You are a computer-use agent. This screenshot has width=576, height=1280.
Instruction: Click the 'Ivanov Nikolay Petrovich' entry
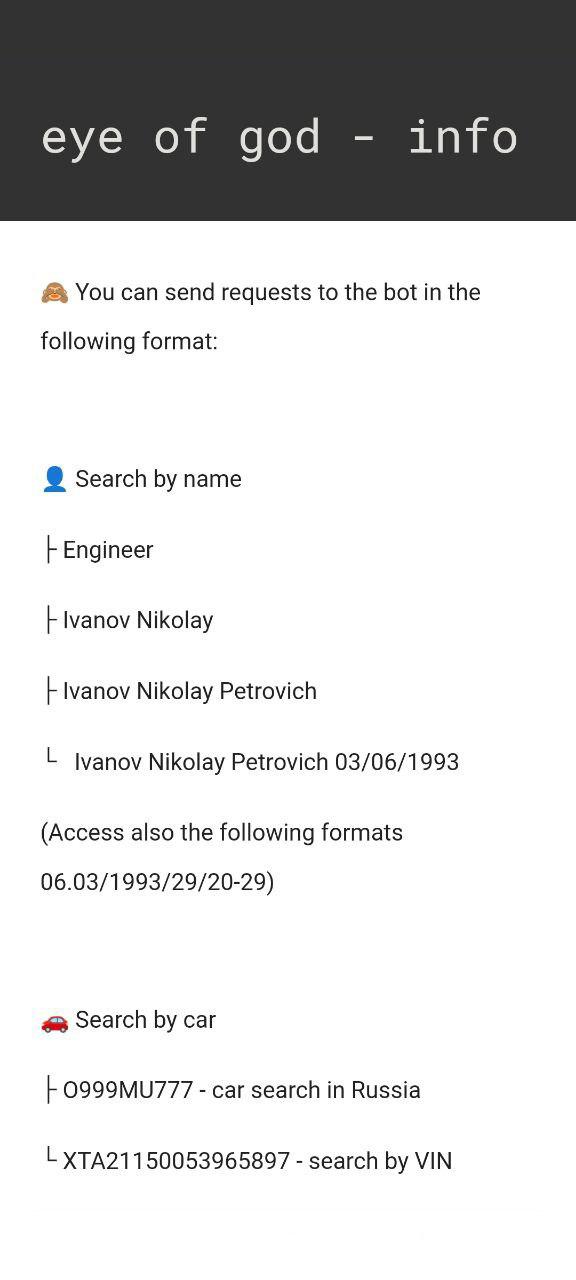point(190,691)
